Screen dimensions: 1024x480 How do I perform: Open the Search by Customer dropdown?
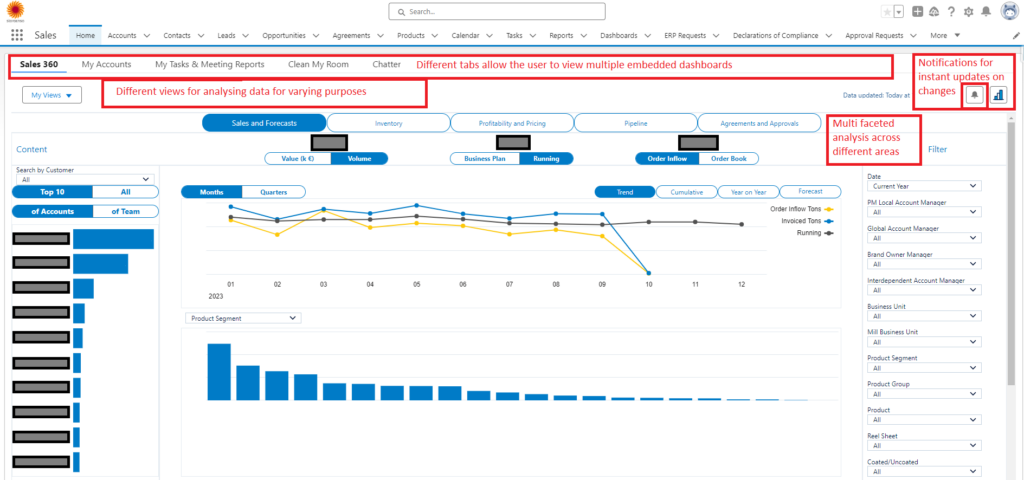coord(86,179)
